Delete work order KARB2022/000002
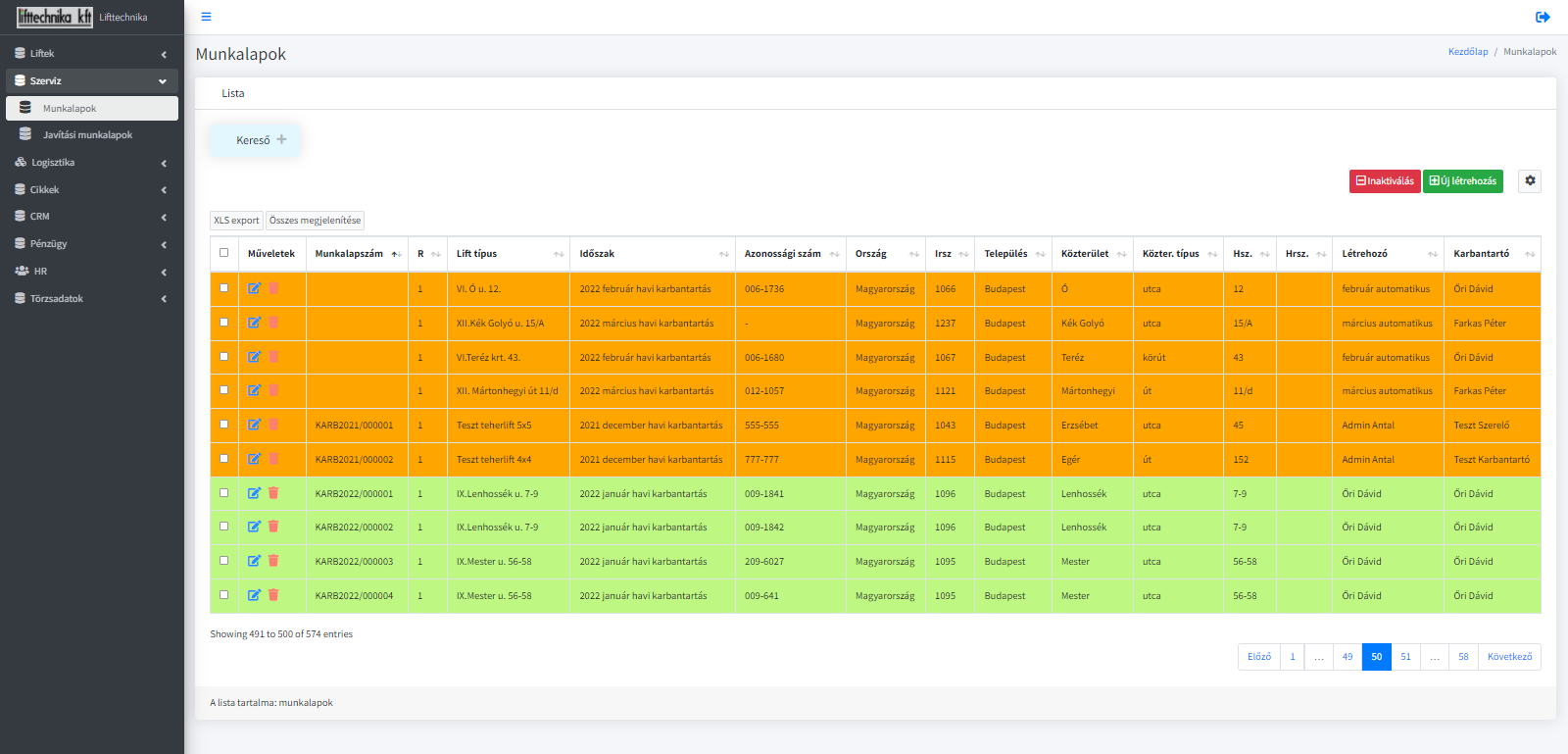This screenshot has height=754, width=1568. 273,527
